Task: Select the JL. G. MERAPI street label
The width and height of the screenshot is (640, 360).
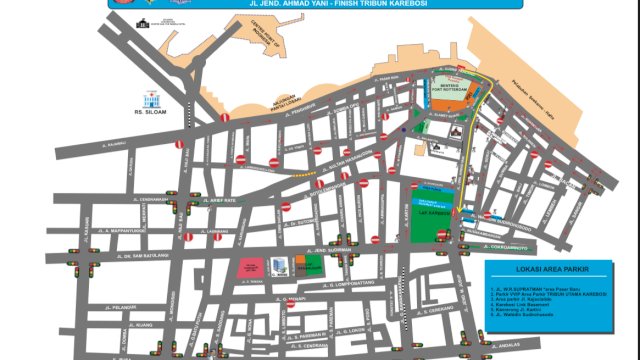Action: coord(290,300)
